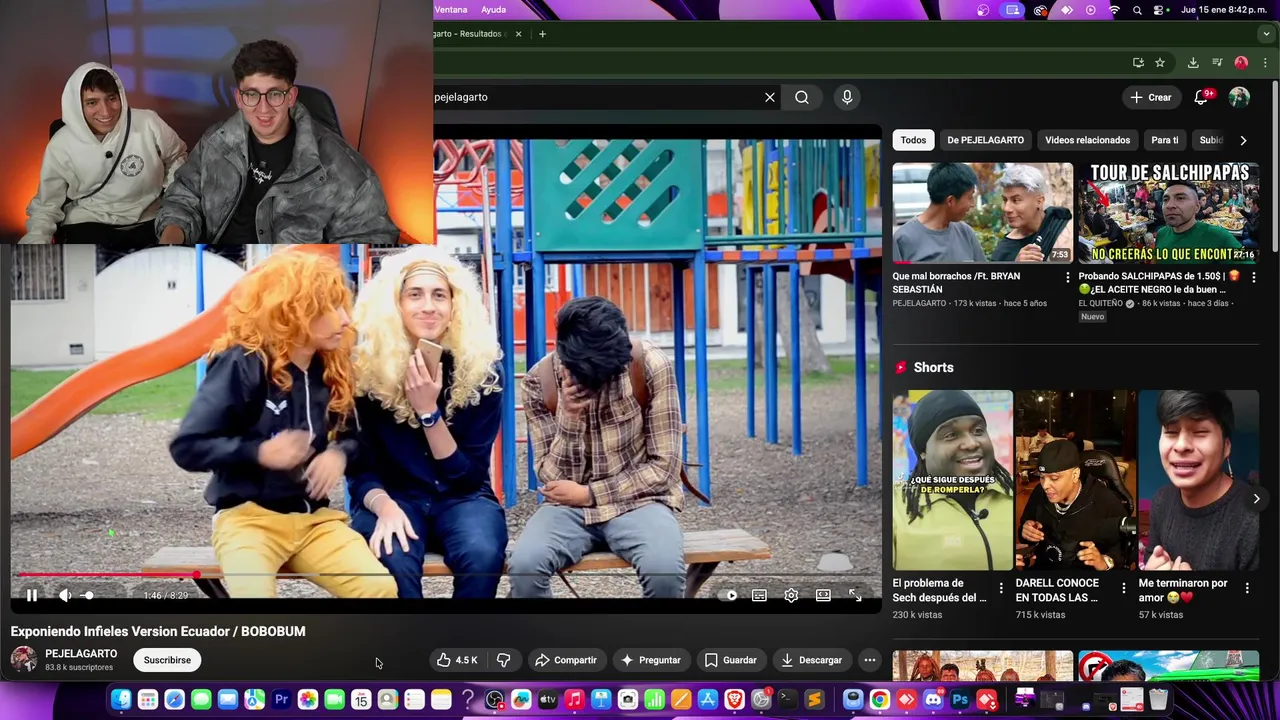Select the De PEJELAGARTO filter chip
This screenshot has height=720, width=1280.
tap(985, 140)
